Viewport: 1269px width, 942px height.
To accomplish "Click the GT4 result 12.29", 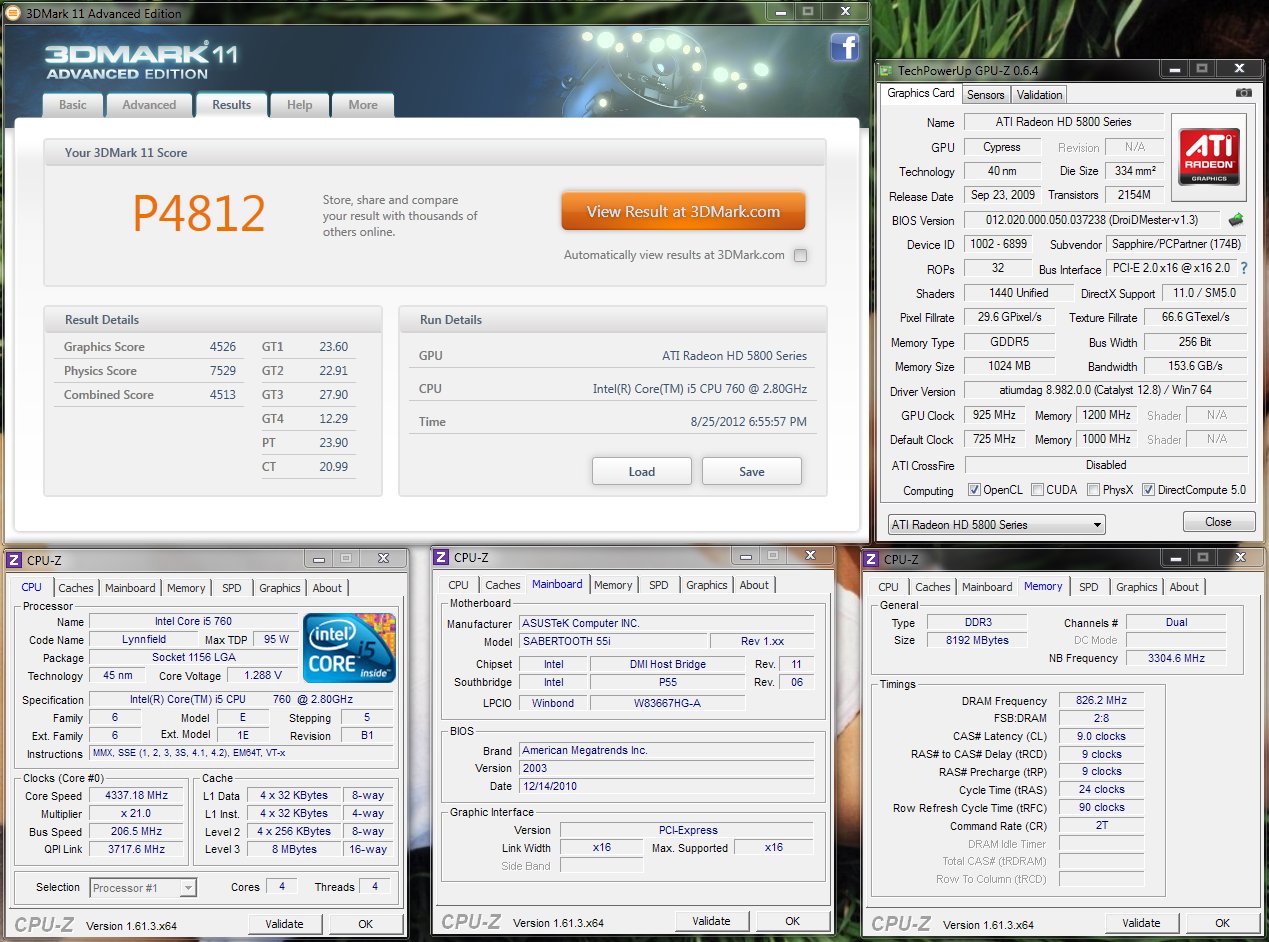I will coord(333,419).
